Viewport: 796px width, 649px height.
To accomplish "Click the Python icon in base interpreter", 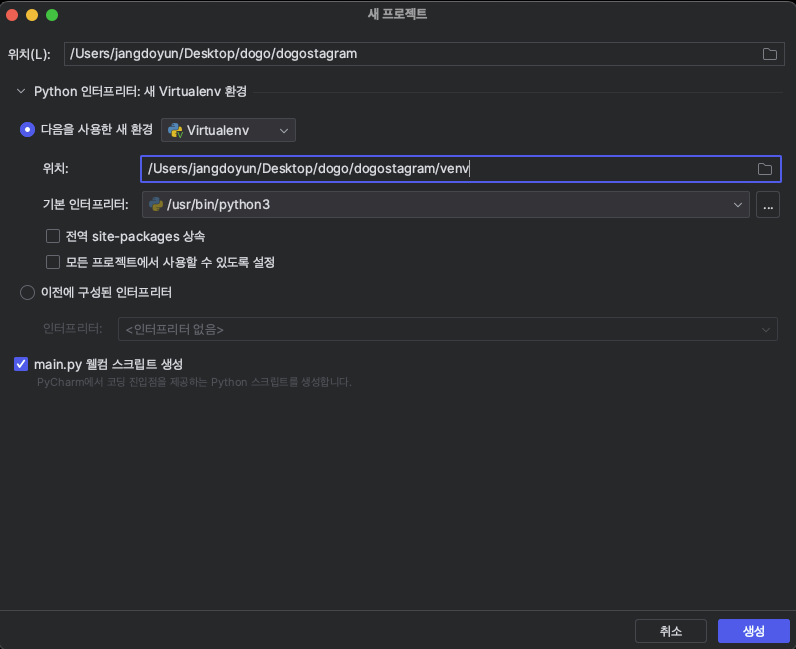I will pyautogui.click(x=156, y=204).
